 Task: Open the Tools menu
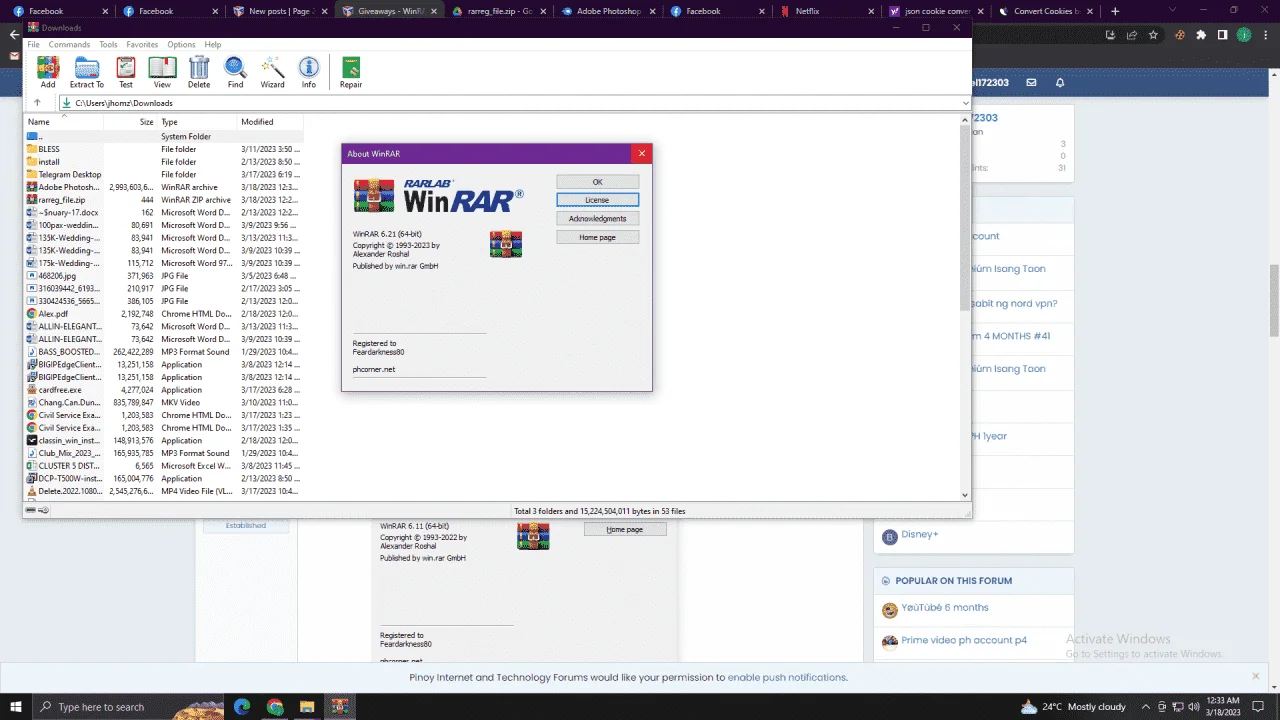pos(108,45)
